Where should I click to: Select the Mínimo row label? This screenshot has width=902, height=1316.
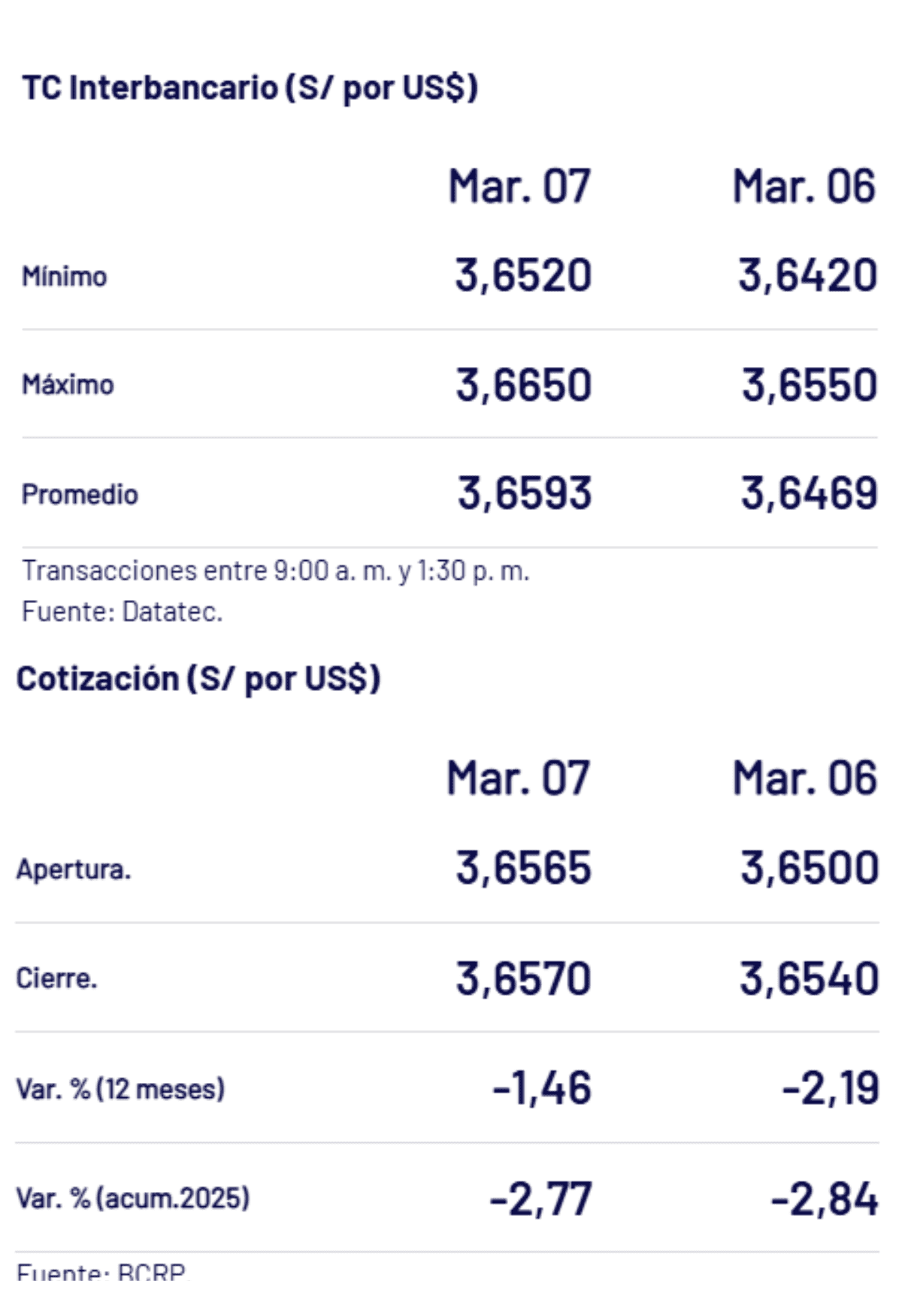click(x=64, y=276)
